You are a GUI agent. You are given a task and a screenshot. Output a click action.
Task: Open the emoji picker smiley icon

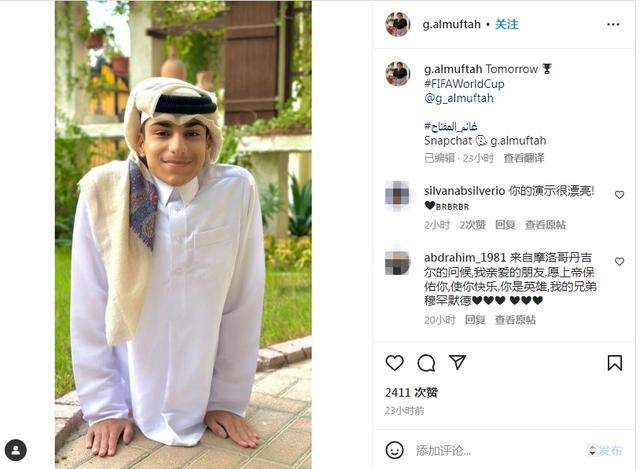394,450
